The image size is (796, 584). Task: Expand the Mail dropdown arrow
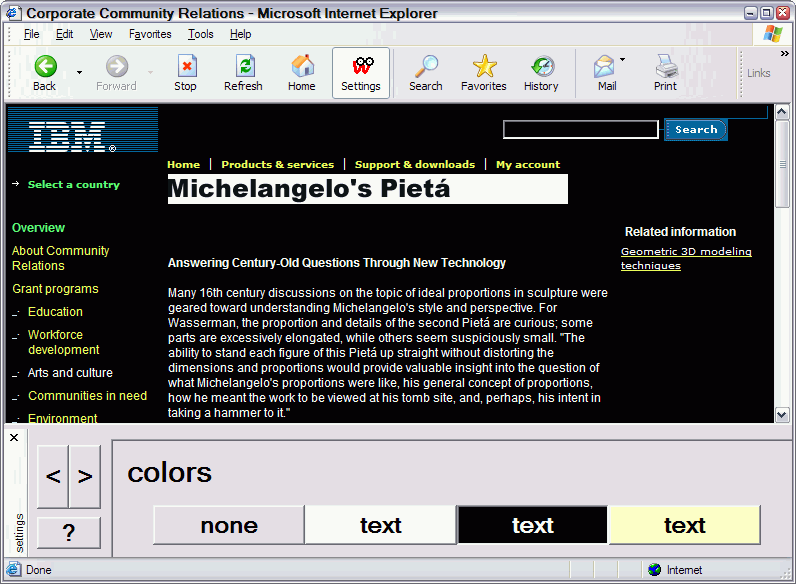click(x=622, y=60)
